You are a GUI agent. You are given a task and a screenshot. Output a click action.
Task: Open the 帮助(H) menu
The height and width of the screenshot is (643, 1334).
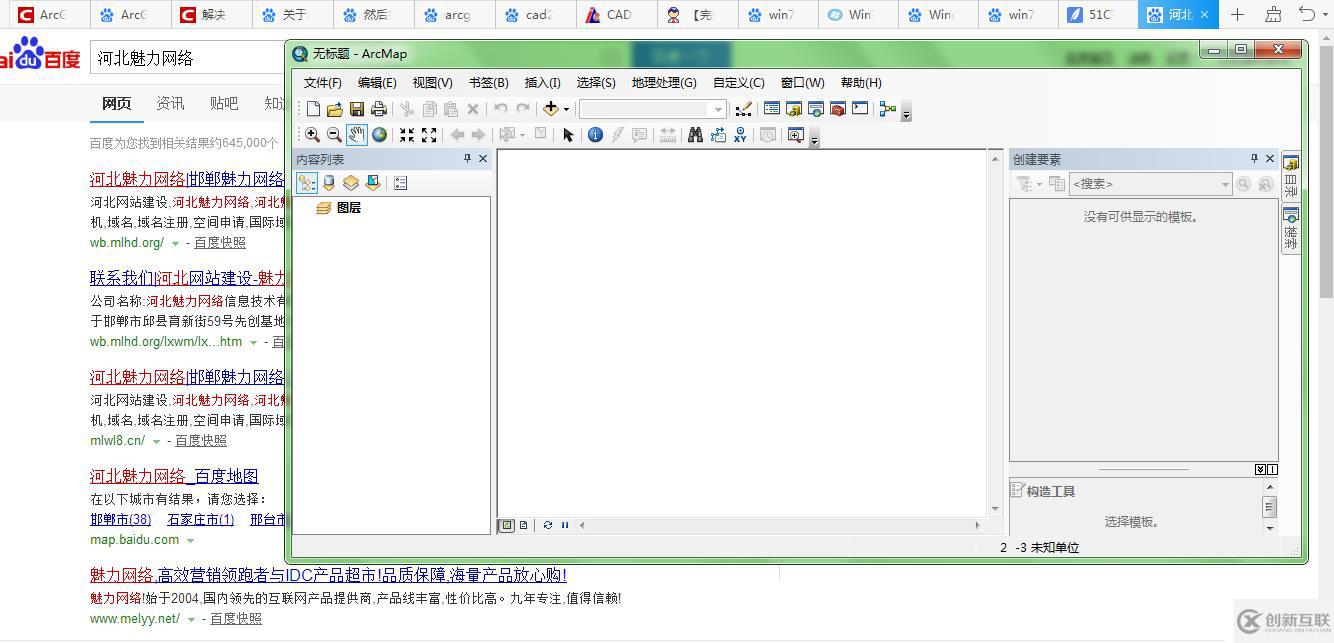[x=861, y=83]
